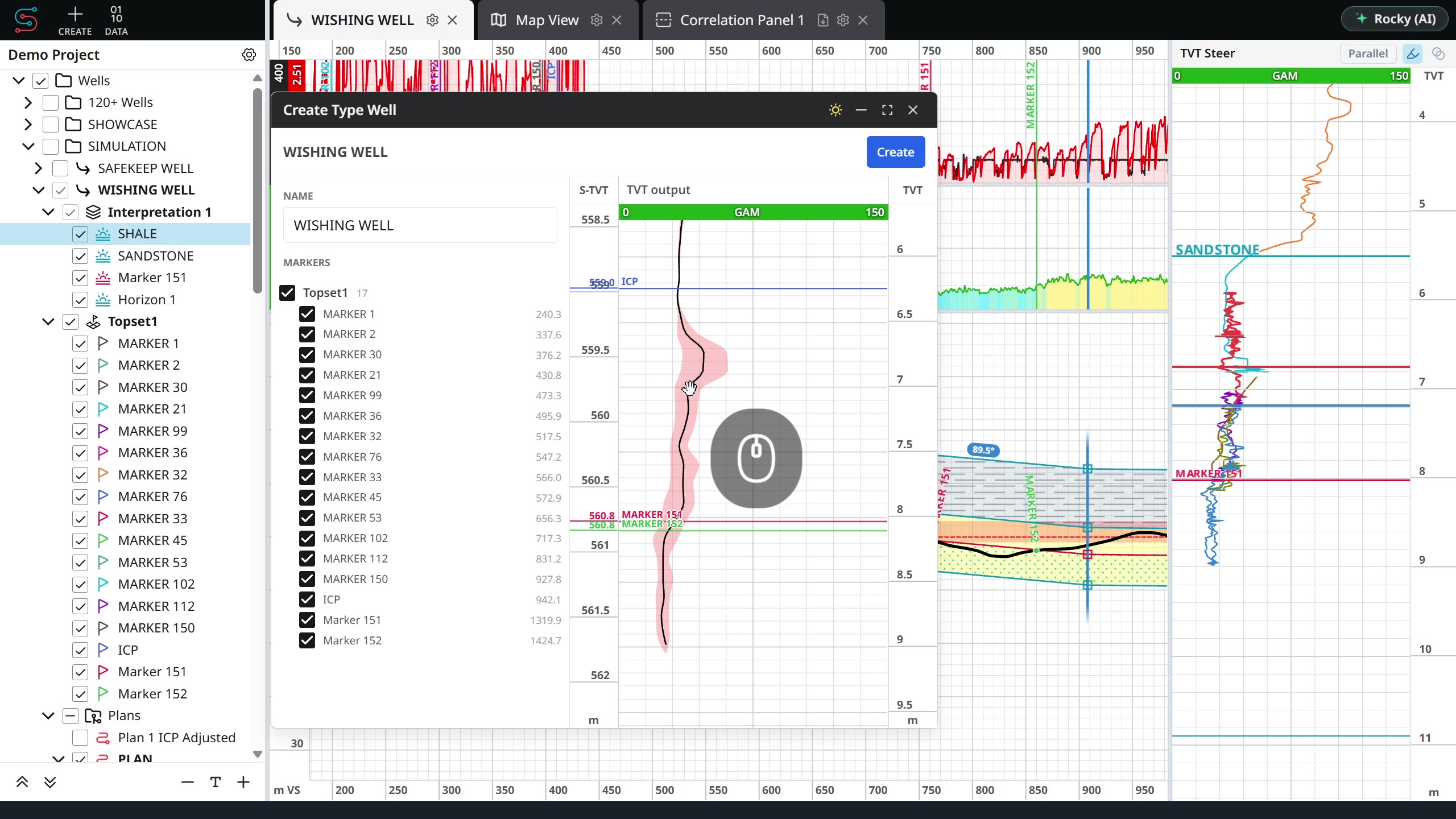Click the Interpretation 1 layers icon
This screenshot has width=1456, height=819.
[93, 212]
